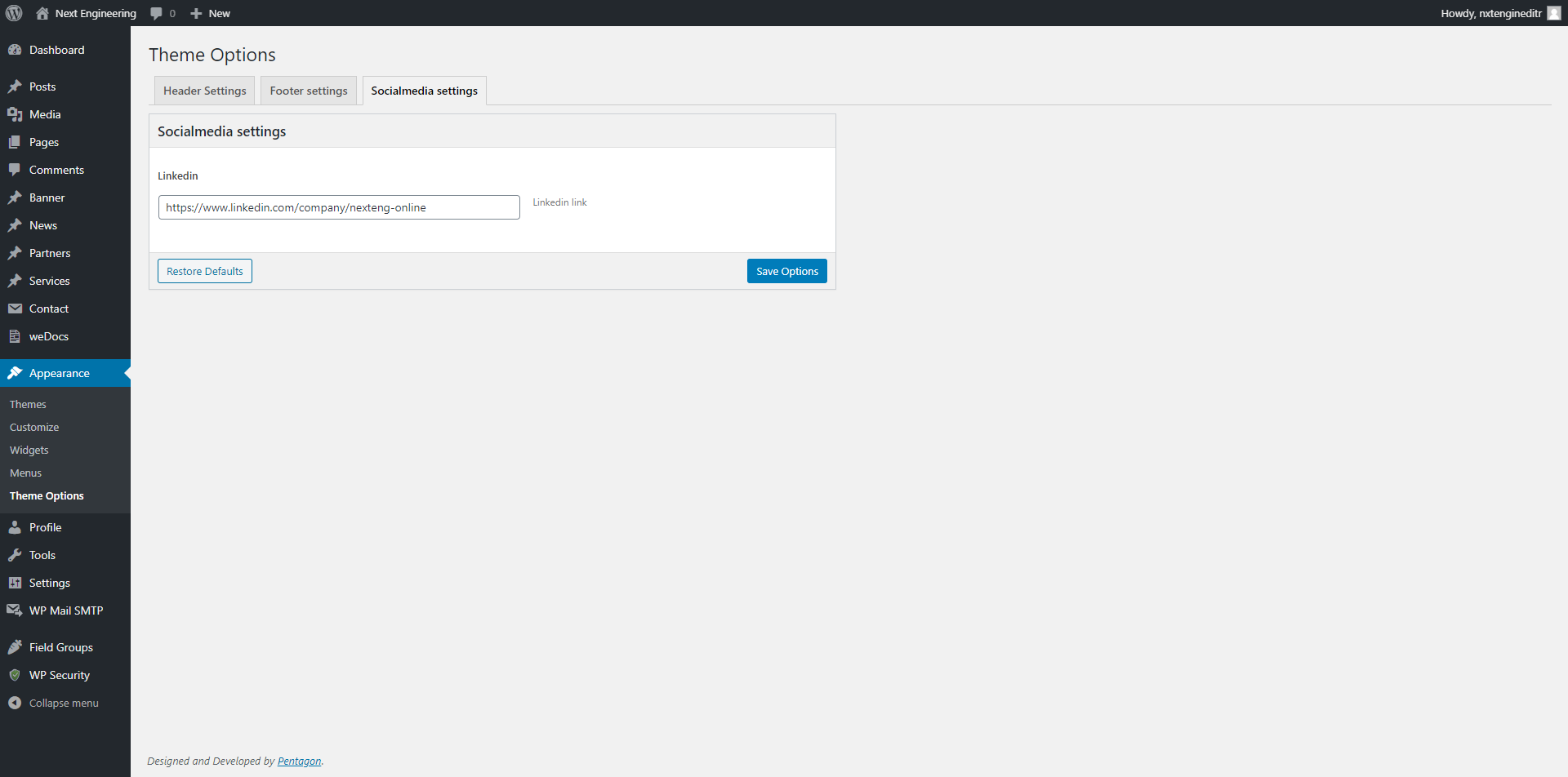
Task: Open the Widgets submenu under Appearance
Action: [x=29, y=450]
